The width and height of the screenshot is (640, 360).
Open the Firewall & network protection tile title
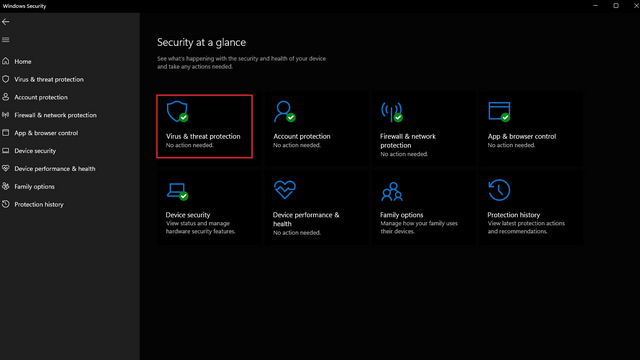coord(408,141)
